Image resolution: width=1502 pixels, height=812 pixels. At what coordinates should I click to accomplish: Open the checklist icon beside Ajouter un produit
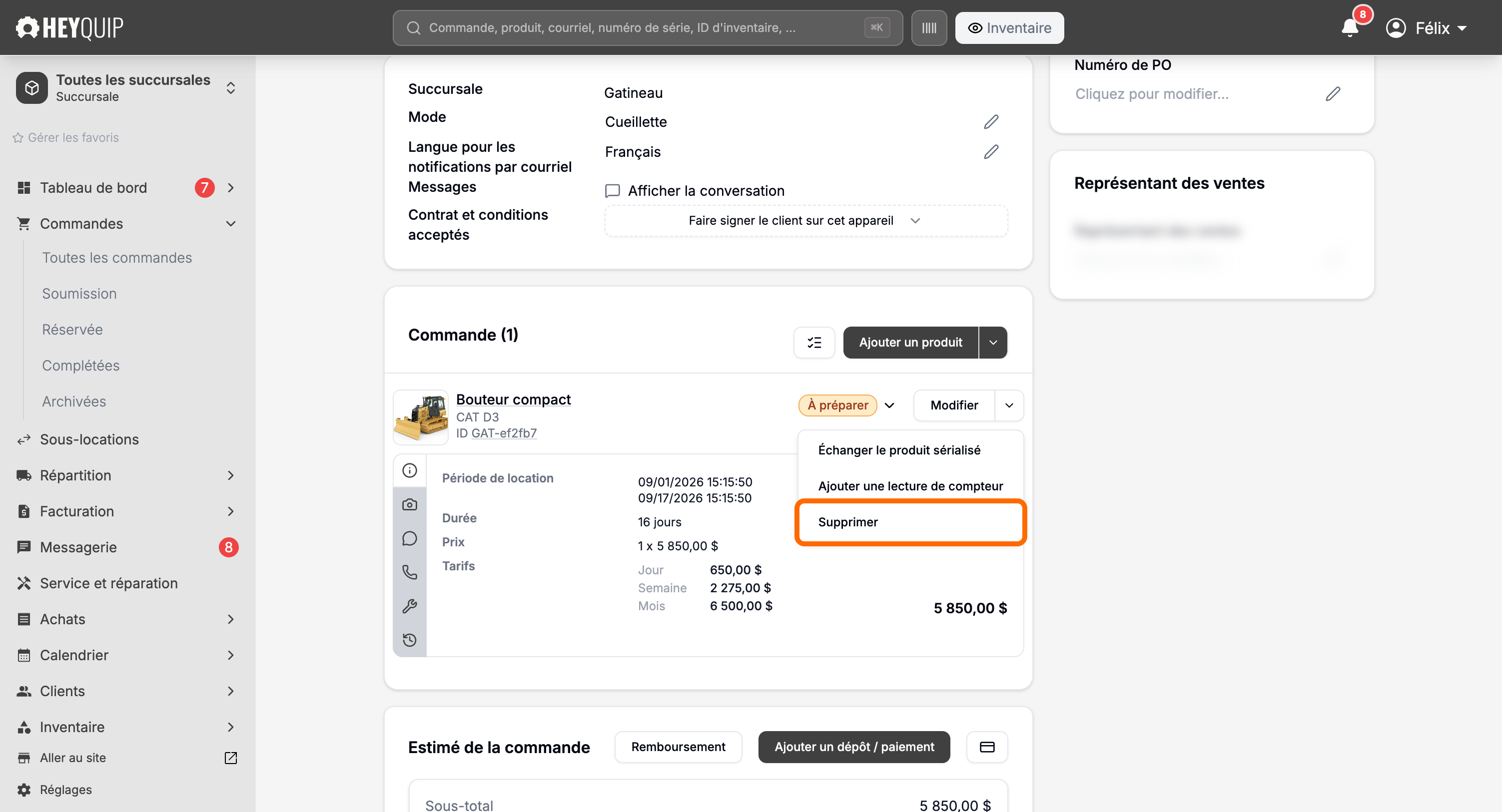click(x=814, y=343)
